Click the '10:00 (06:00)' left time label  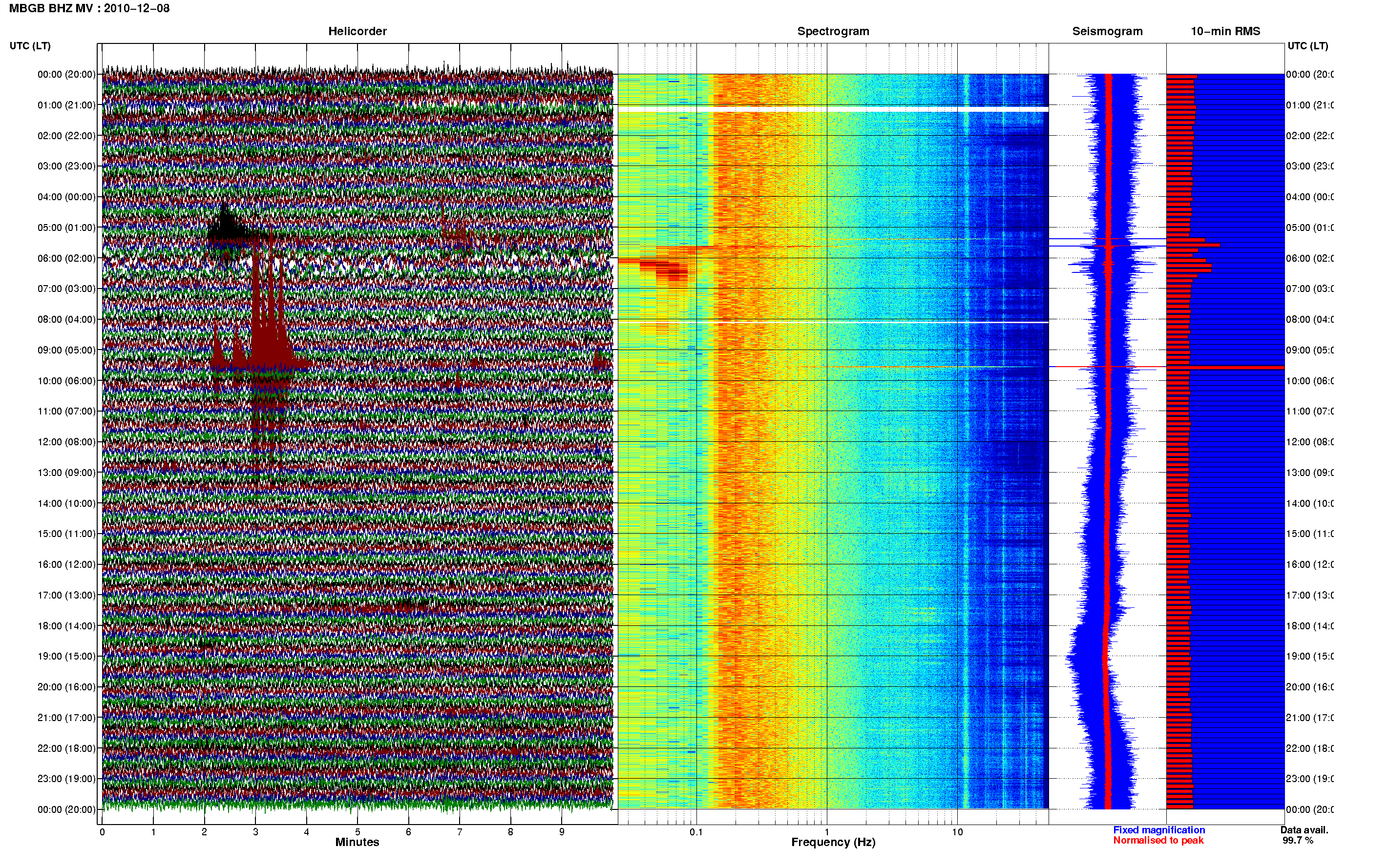(x=66, y=381)
